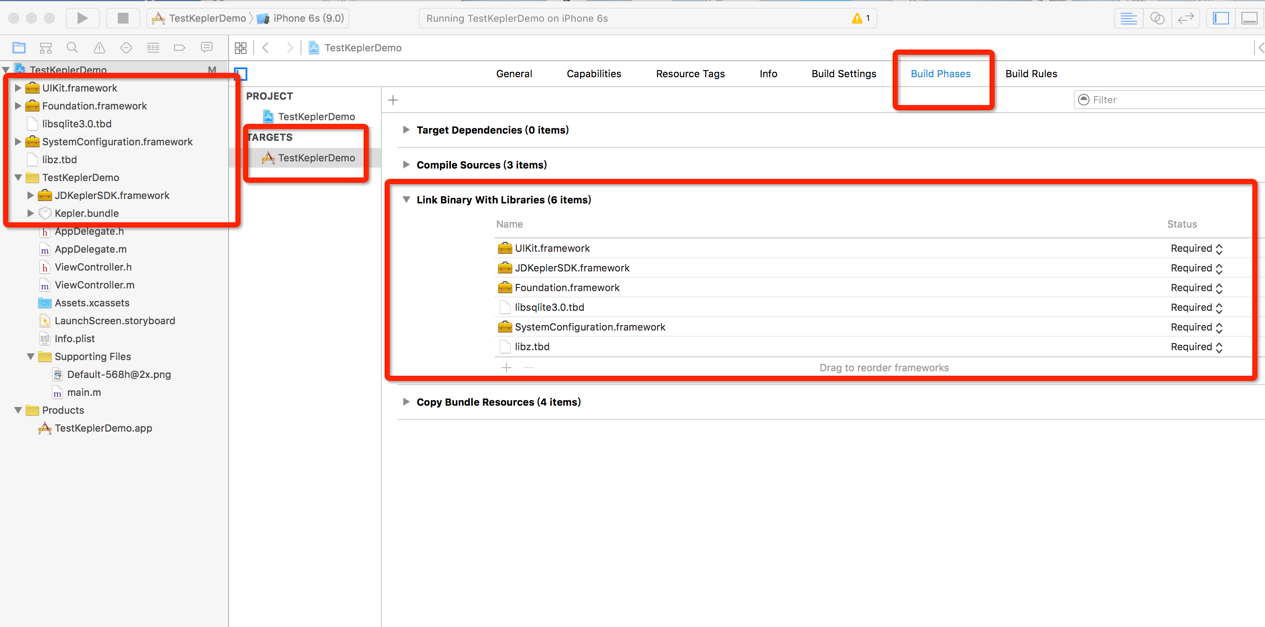The image size is (1265, 627).
Task: Show the Report navigator
Action: [x=207, y=48]
